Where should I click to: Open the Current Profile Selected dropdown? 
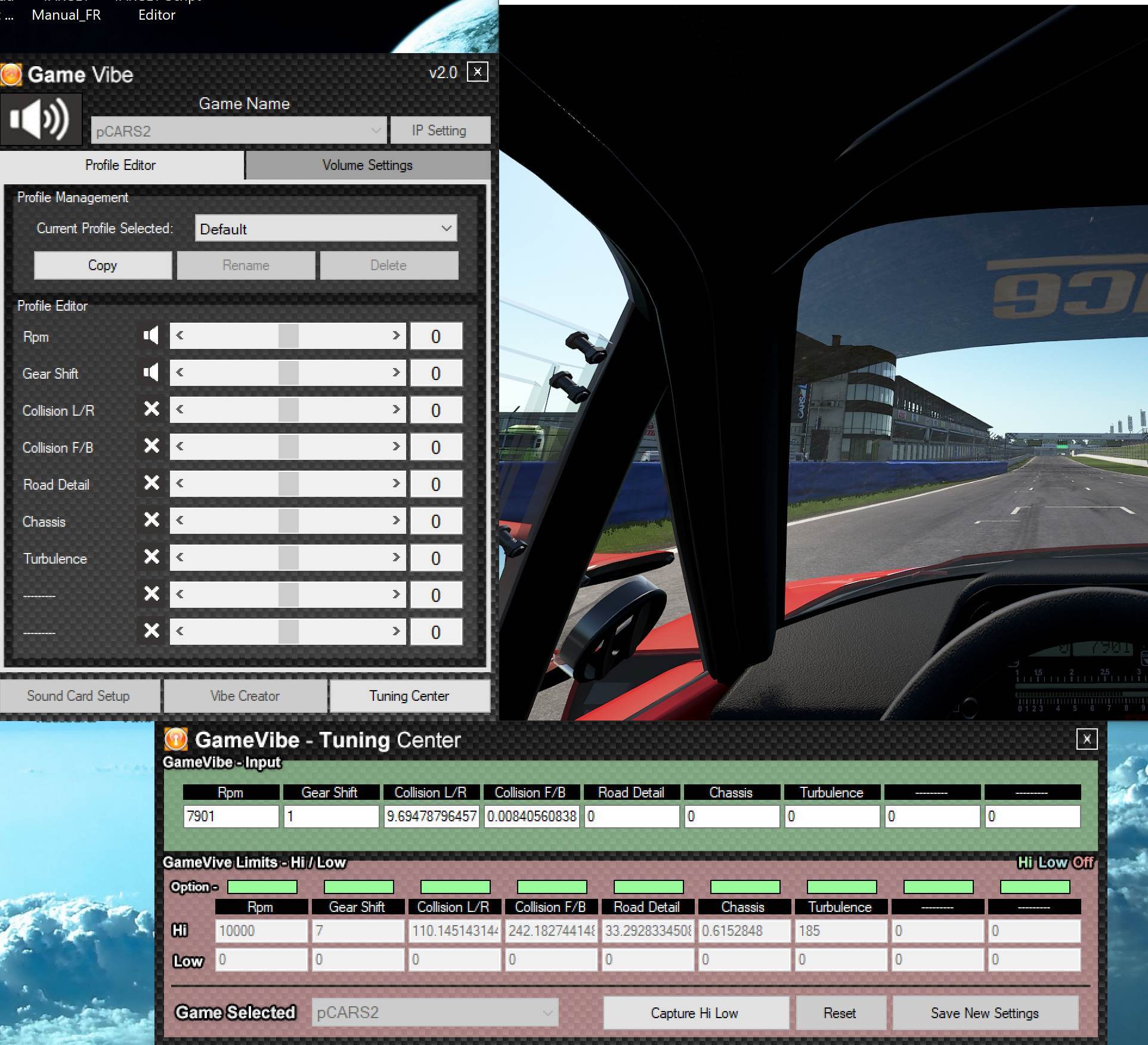pos(326,228)
